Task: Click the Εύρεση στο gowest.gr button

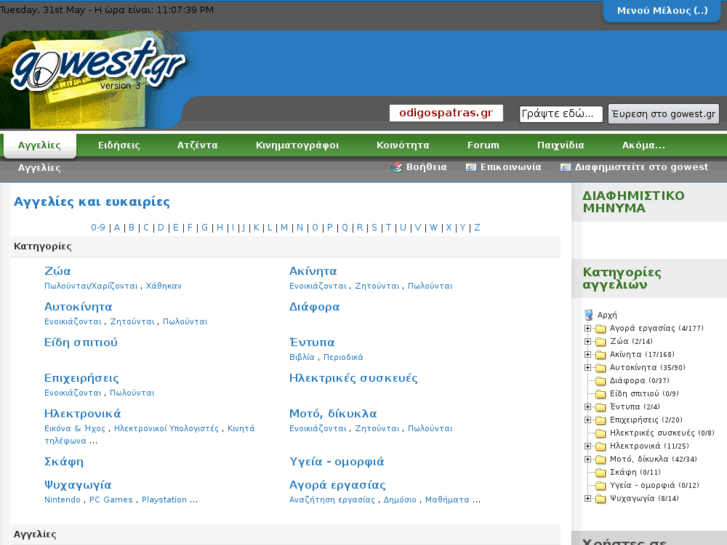Action: click(x=663, y=114)
